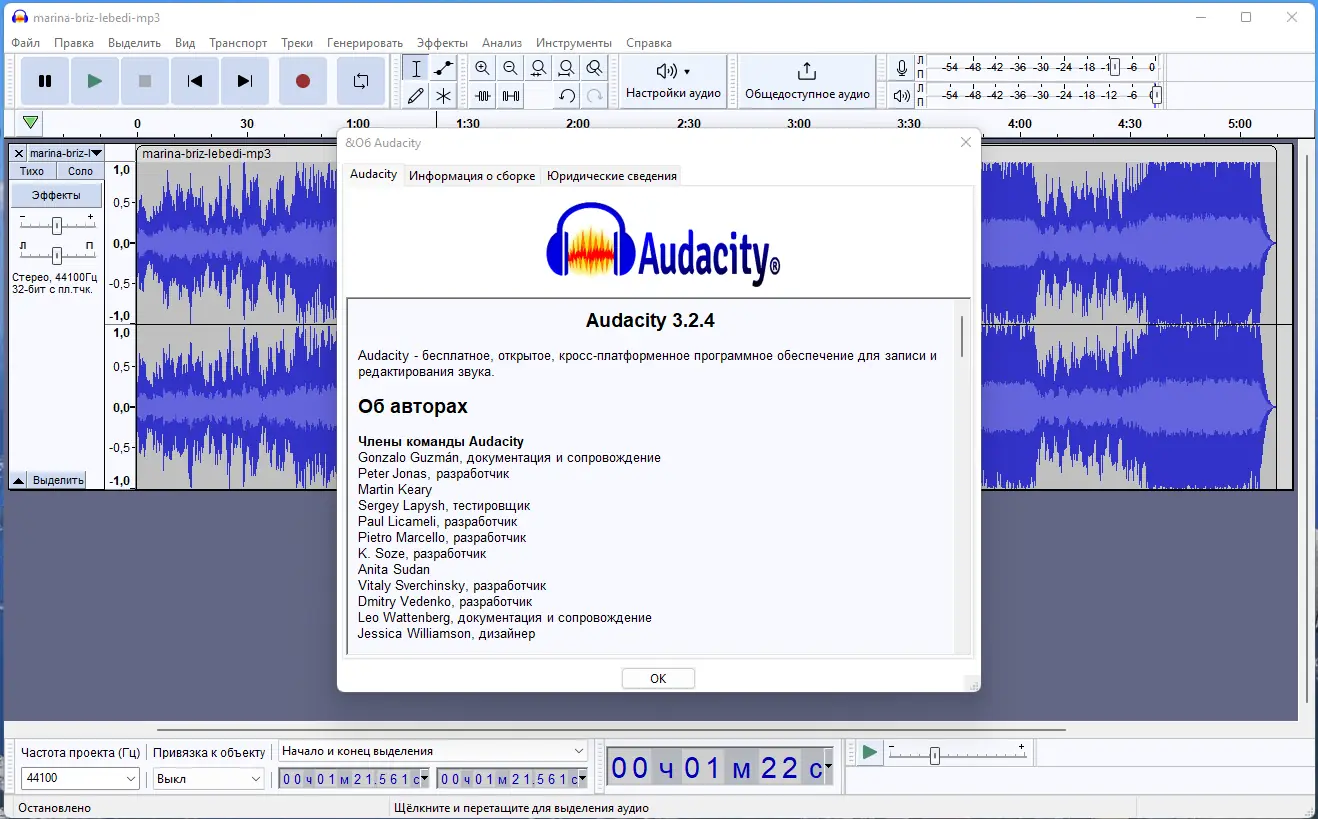Open the Транспорт menu
1318x819 pixels.
click(x=238, y=43)
